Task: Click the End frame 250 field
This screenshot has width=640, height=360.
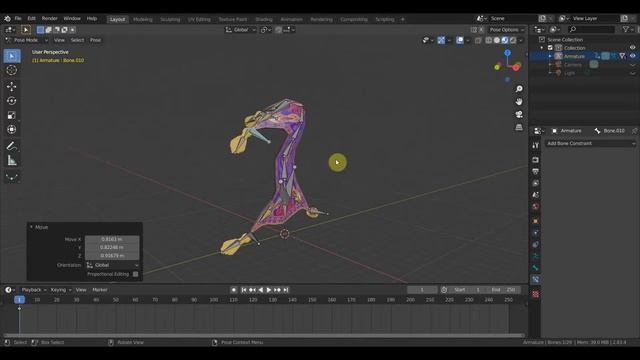Action: 503,290
